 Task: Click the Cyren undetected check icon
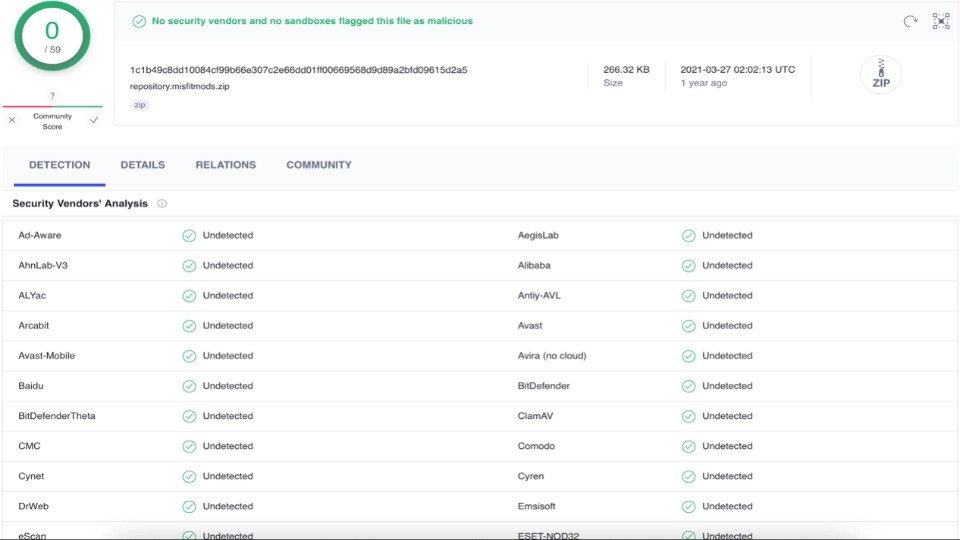(x=689, y=476)
